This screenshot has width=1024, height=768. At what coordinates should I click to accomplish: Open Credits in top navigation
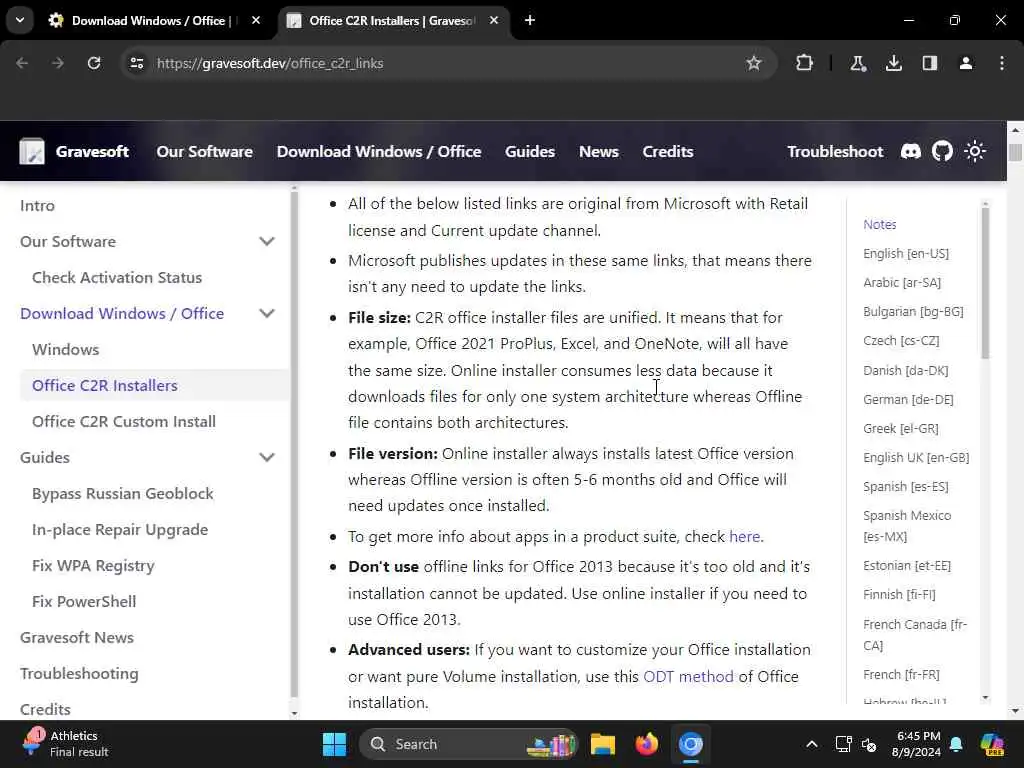coord(667,152)
